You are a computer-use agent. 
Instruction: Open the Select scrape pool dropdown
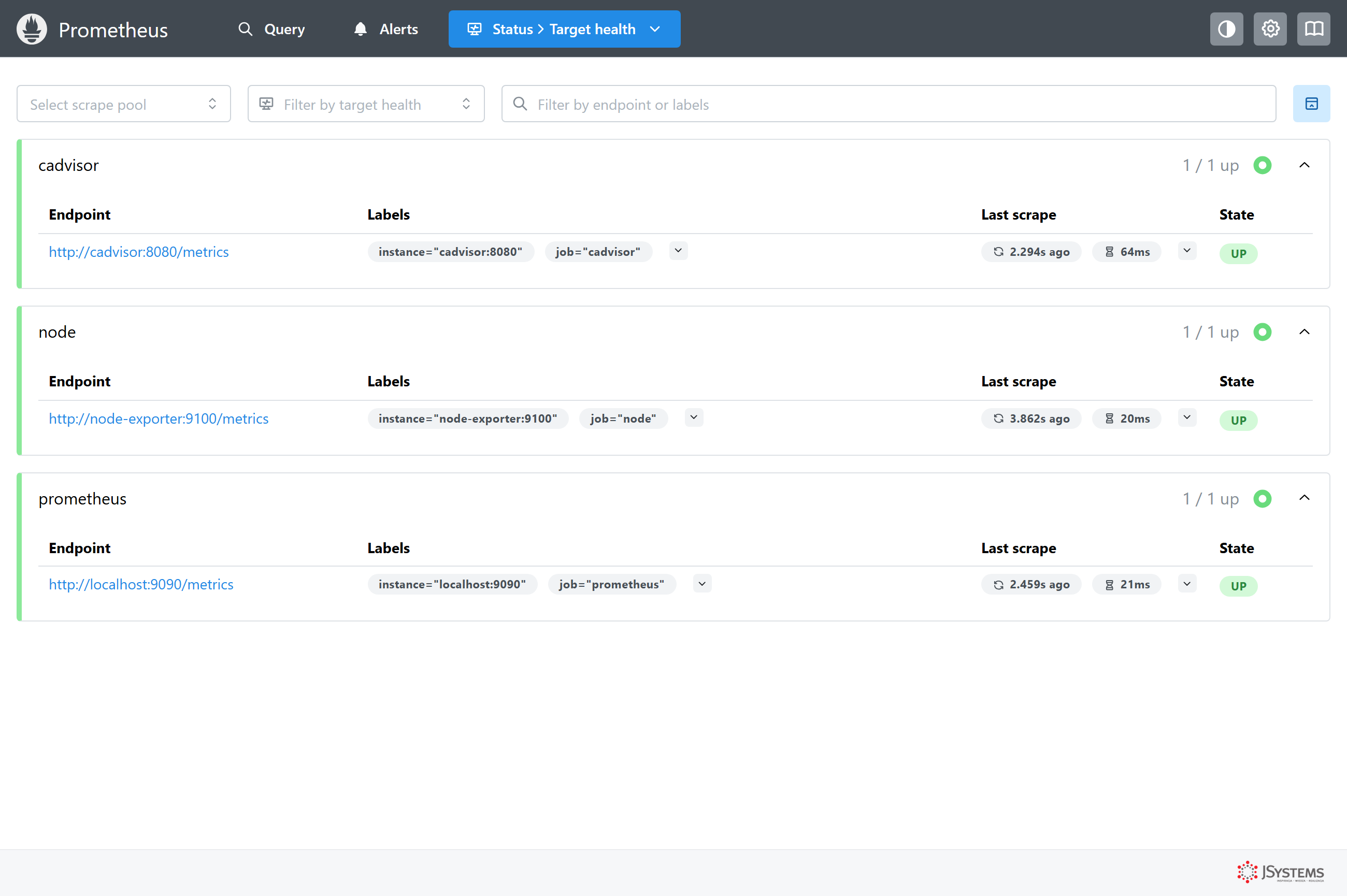[x=123, y=104]
